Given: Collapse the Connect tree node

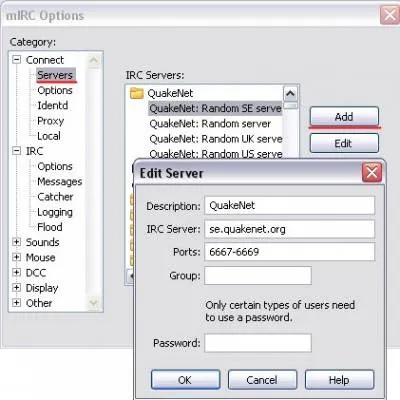Looking at the screenshot, I should click(16, 60).
